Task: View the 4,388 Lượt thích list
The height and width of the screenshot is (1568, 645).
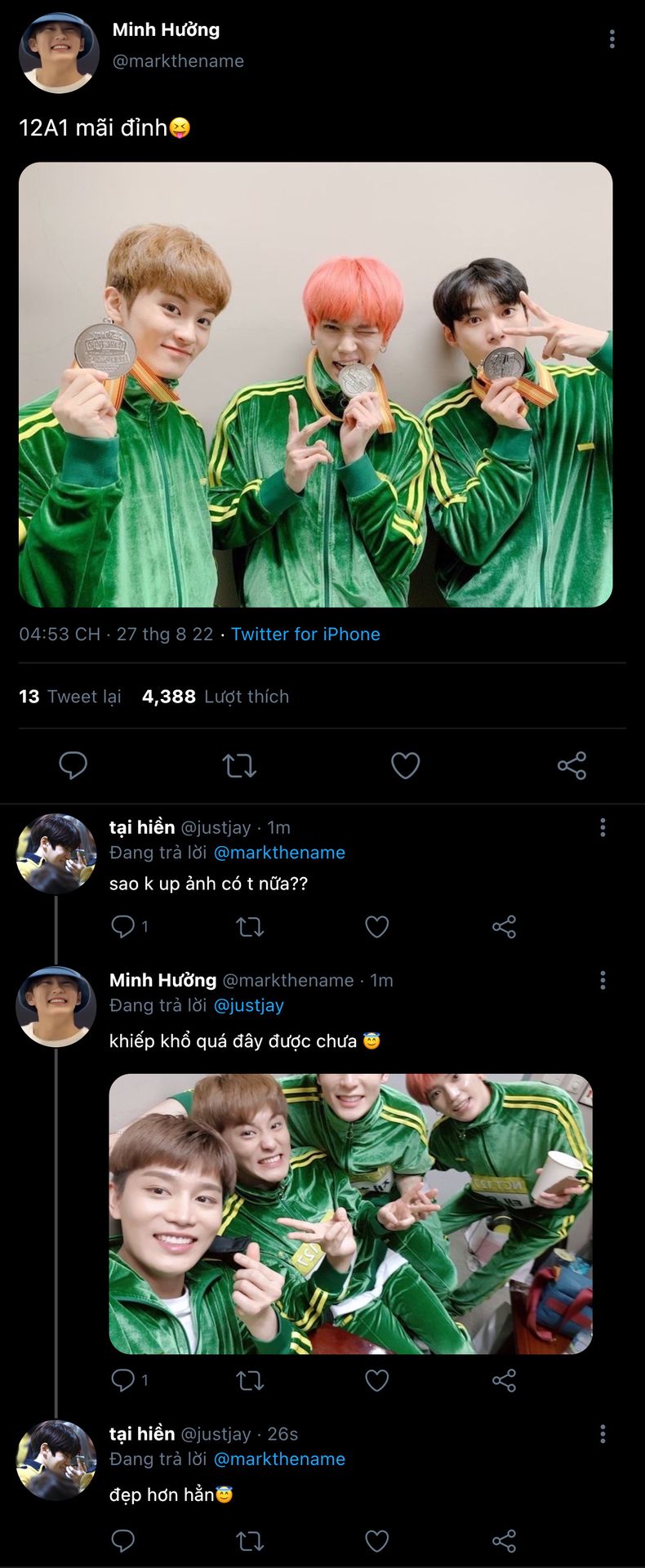Action: [x=216, y=697]
